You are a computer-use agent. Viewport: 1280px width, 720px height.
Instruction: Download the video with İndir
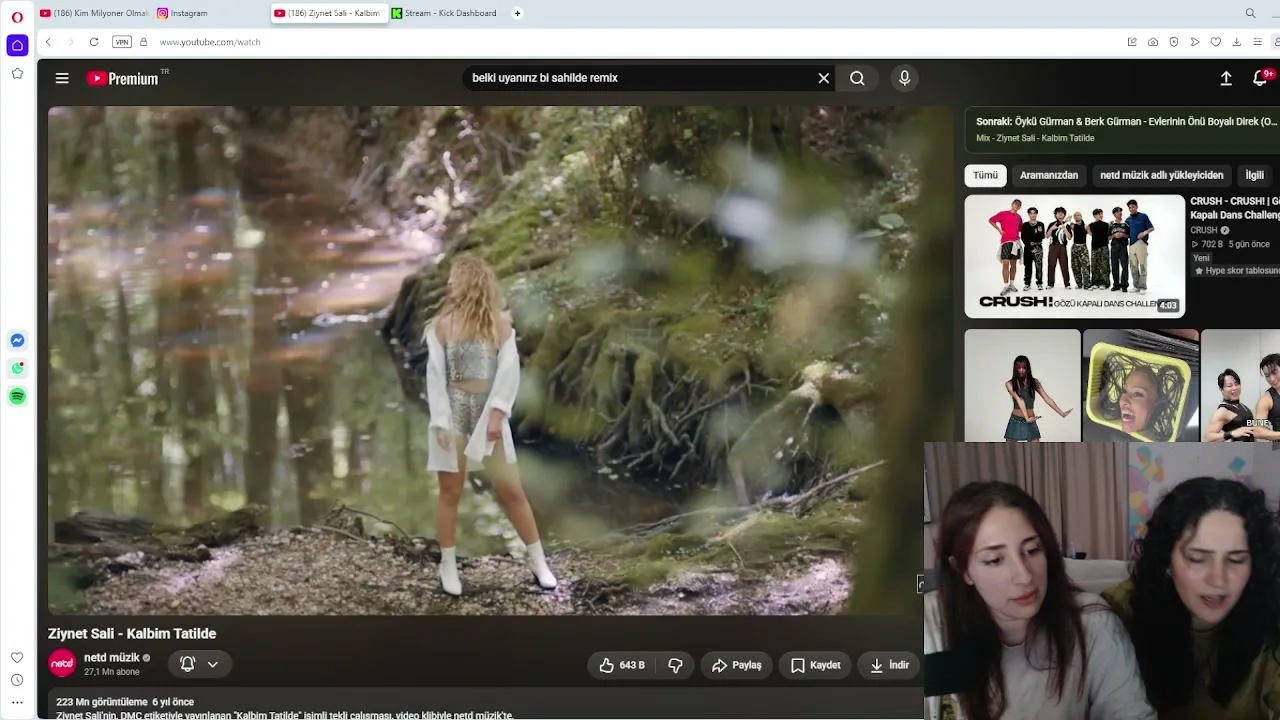pyautogui.click(x=890, y=665)
